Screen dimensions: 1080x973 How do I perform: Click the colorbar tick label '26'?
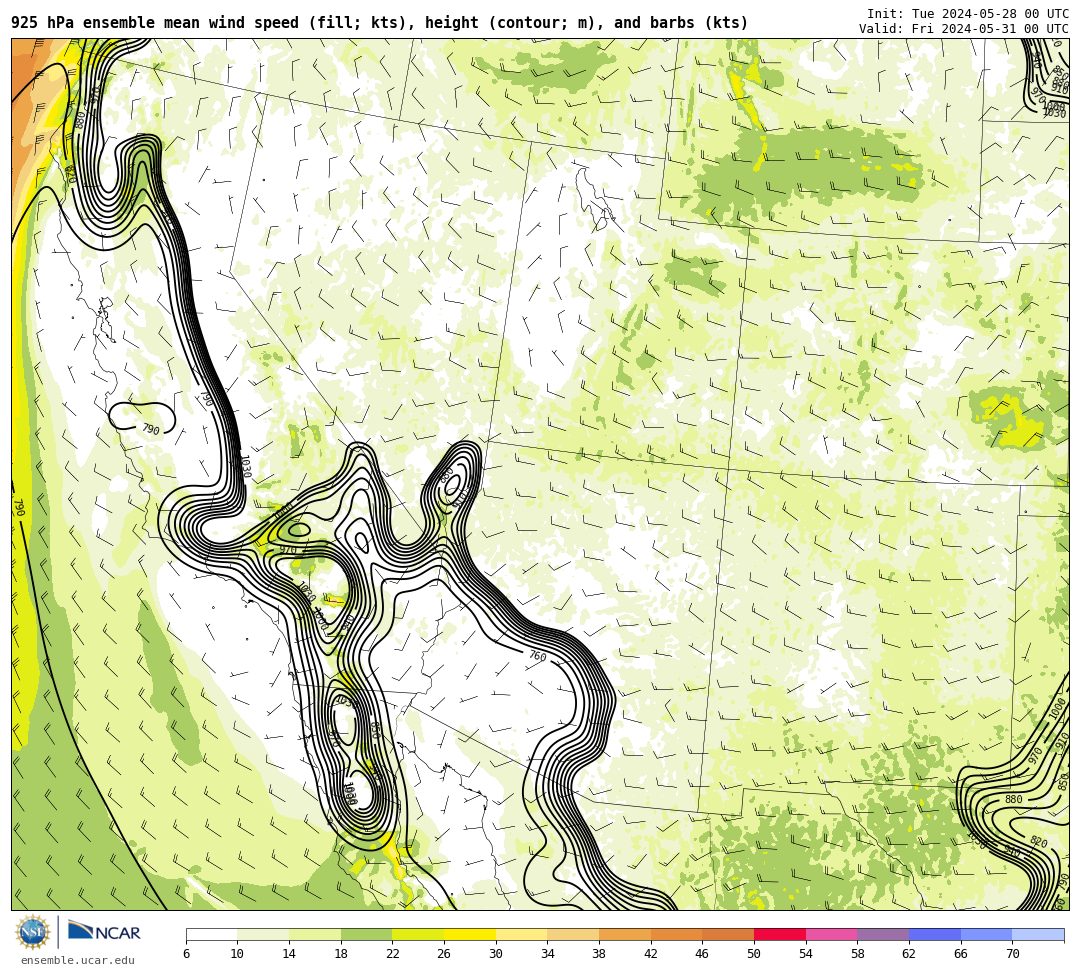pos(444,954)
